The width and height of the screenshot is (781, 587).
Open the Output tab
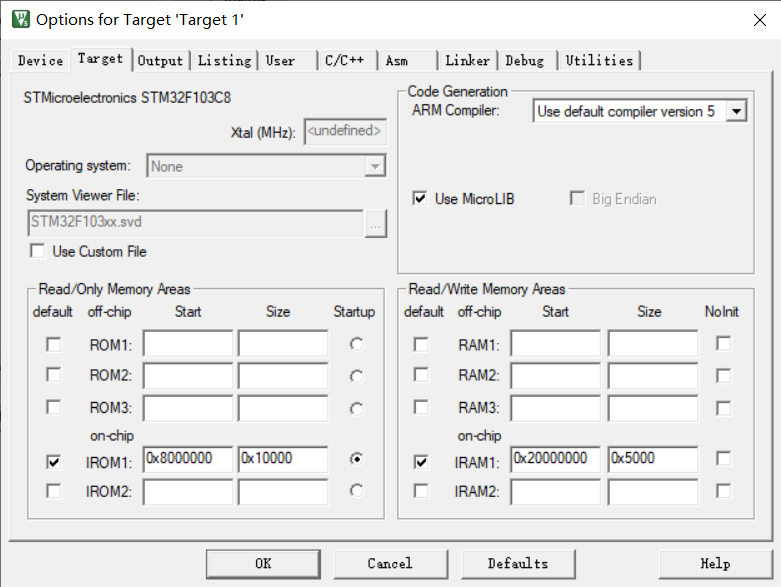pyautogui.click(x=160, y=61)
